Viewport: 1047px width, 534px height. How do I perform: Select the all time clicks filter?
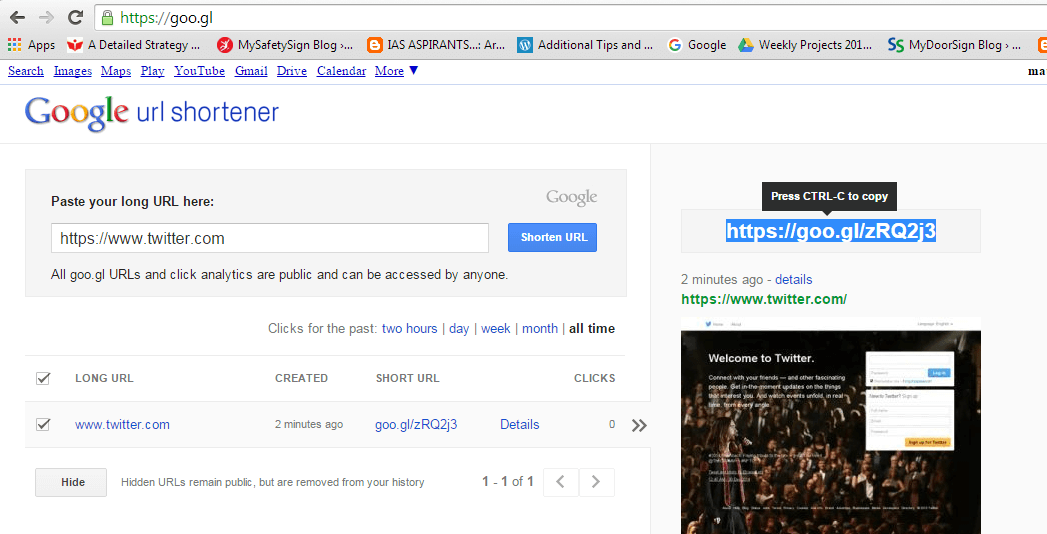click(x=592, y=328)
